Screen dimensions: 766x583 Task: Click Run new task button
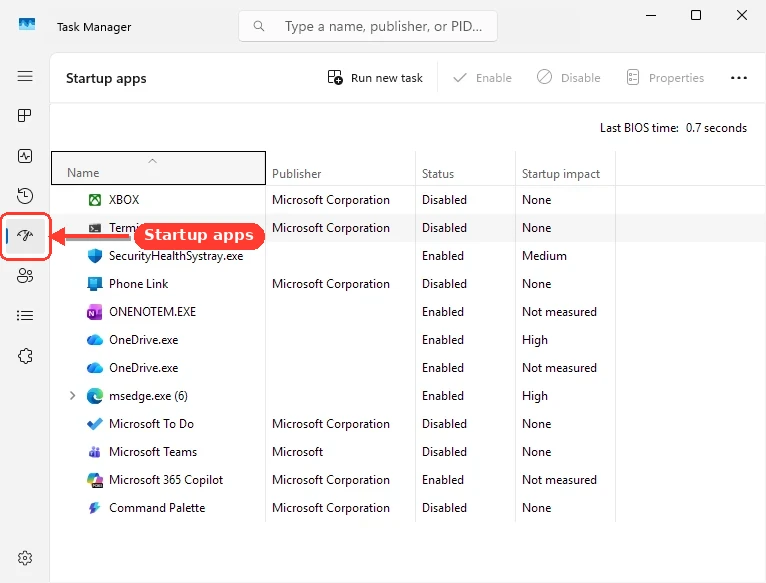[375, 78]
